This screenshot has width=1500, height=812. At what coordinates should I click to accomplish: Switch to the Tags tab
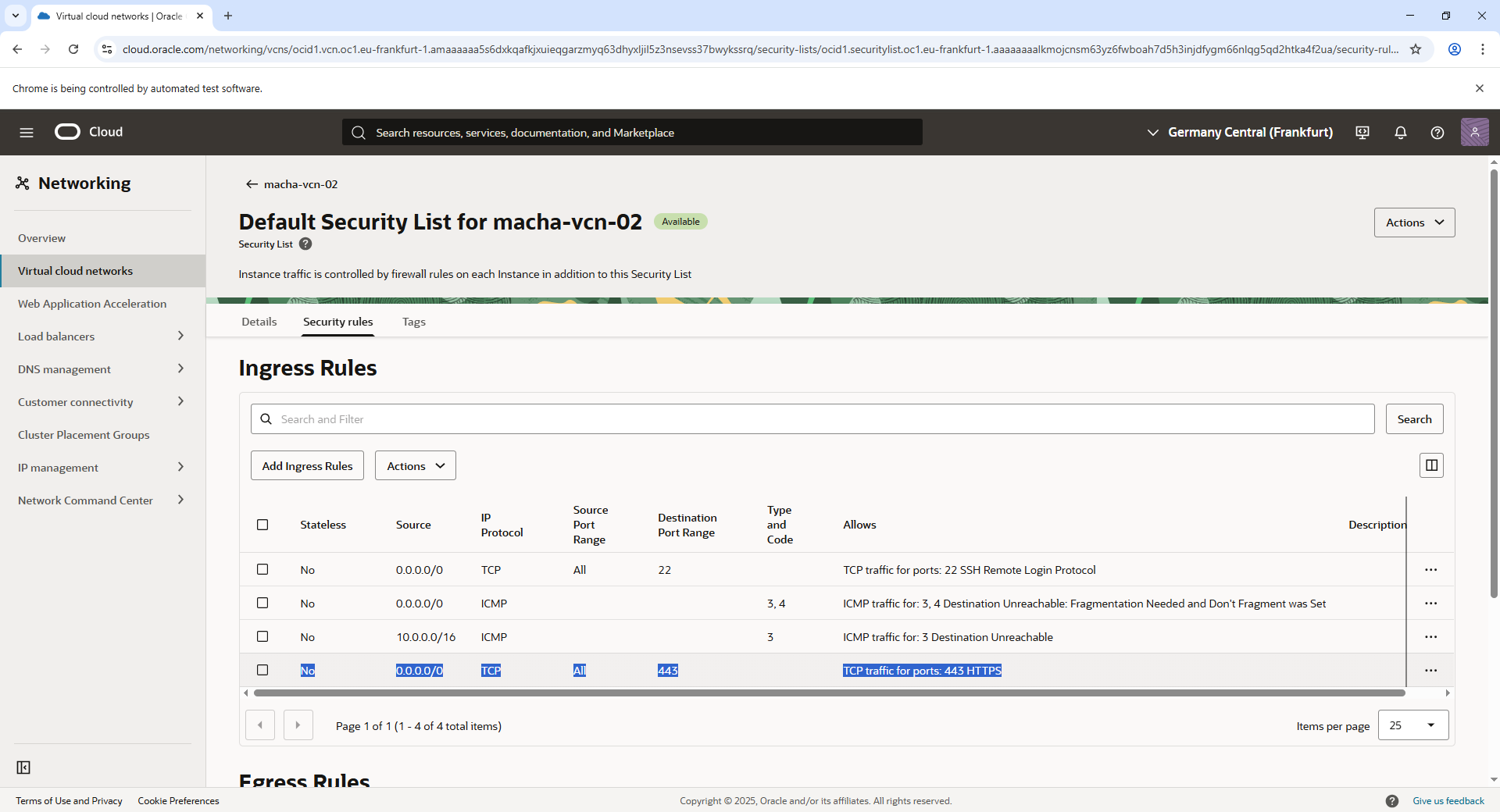coord(413,322)
